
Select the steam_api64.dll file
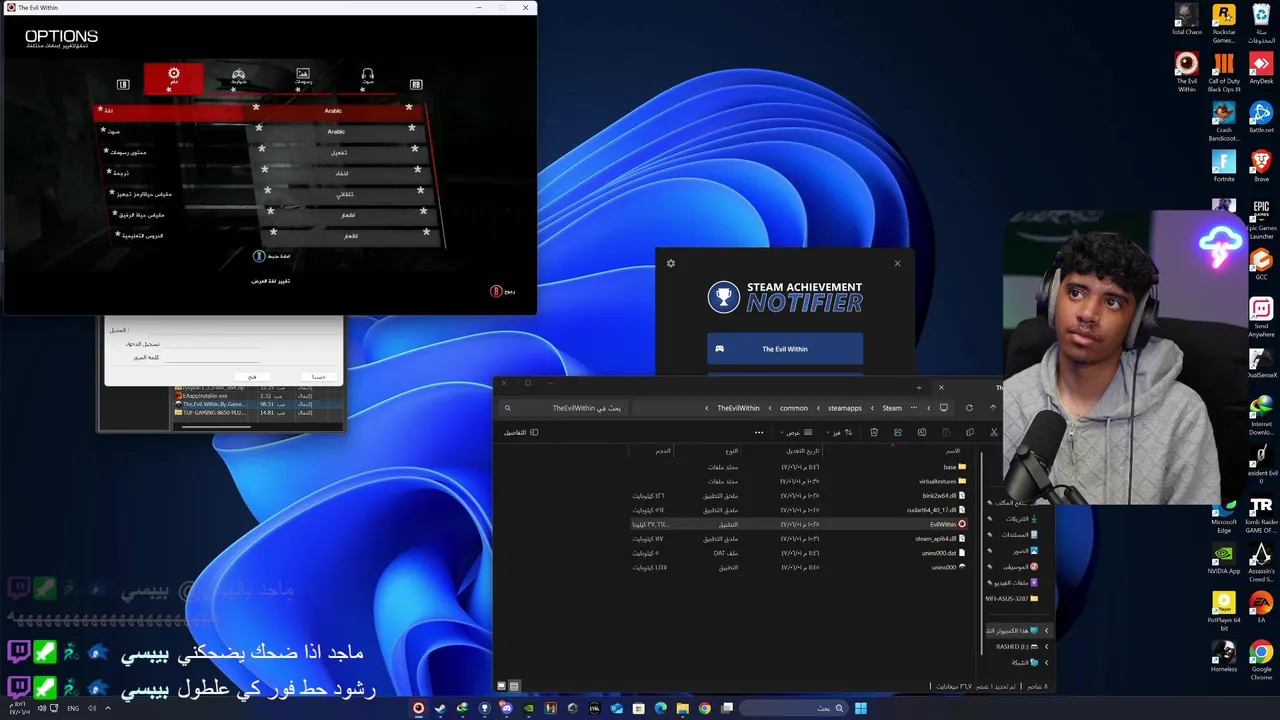click(x=940, y=538)
